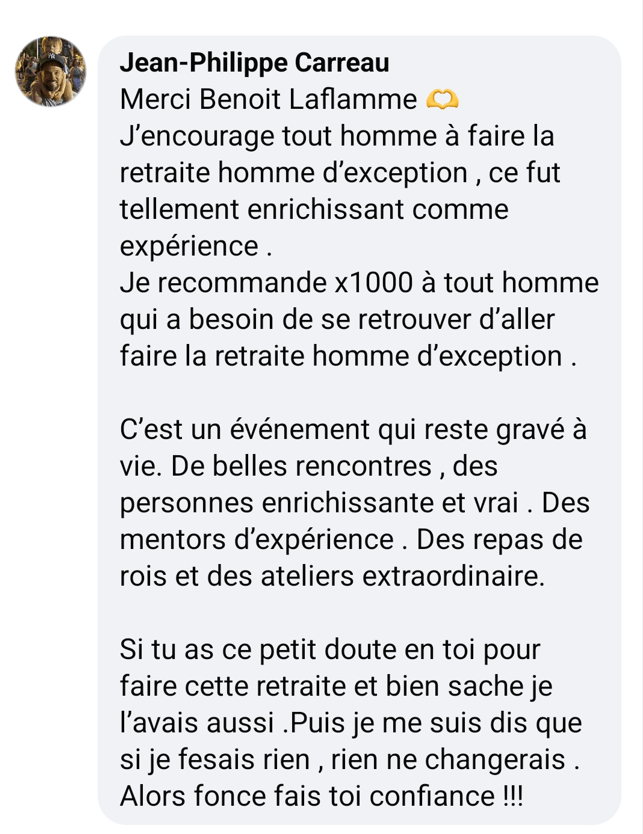This screenshot has width=643, height=834.
Task: Click the closing line "Alors fonce fais toi confiance"
Action: (x=321, y=797)
